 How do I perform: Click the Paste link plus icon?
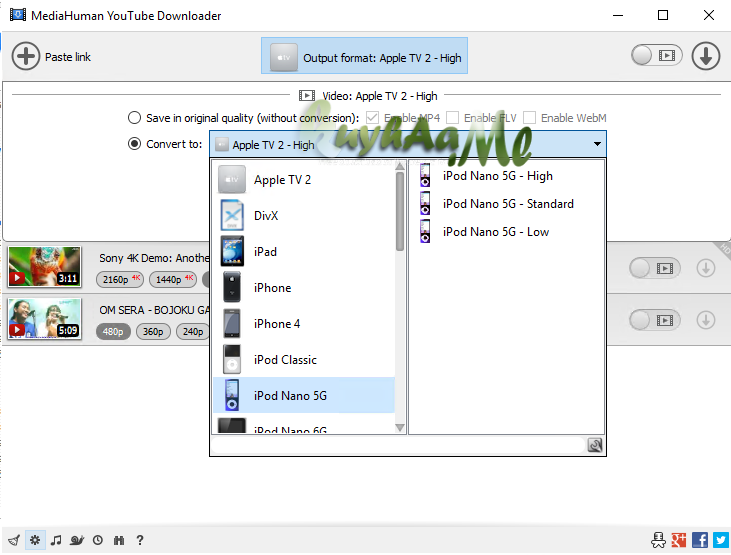(26, 56)
